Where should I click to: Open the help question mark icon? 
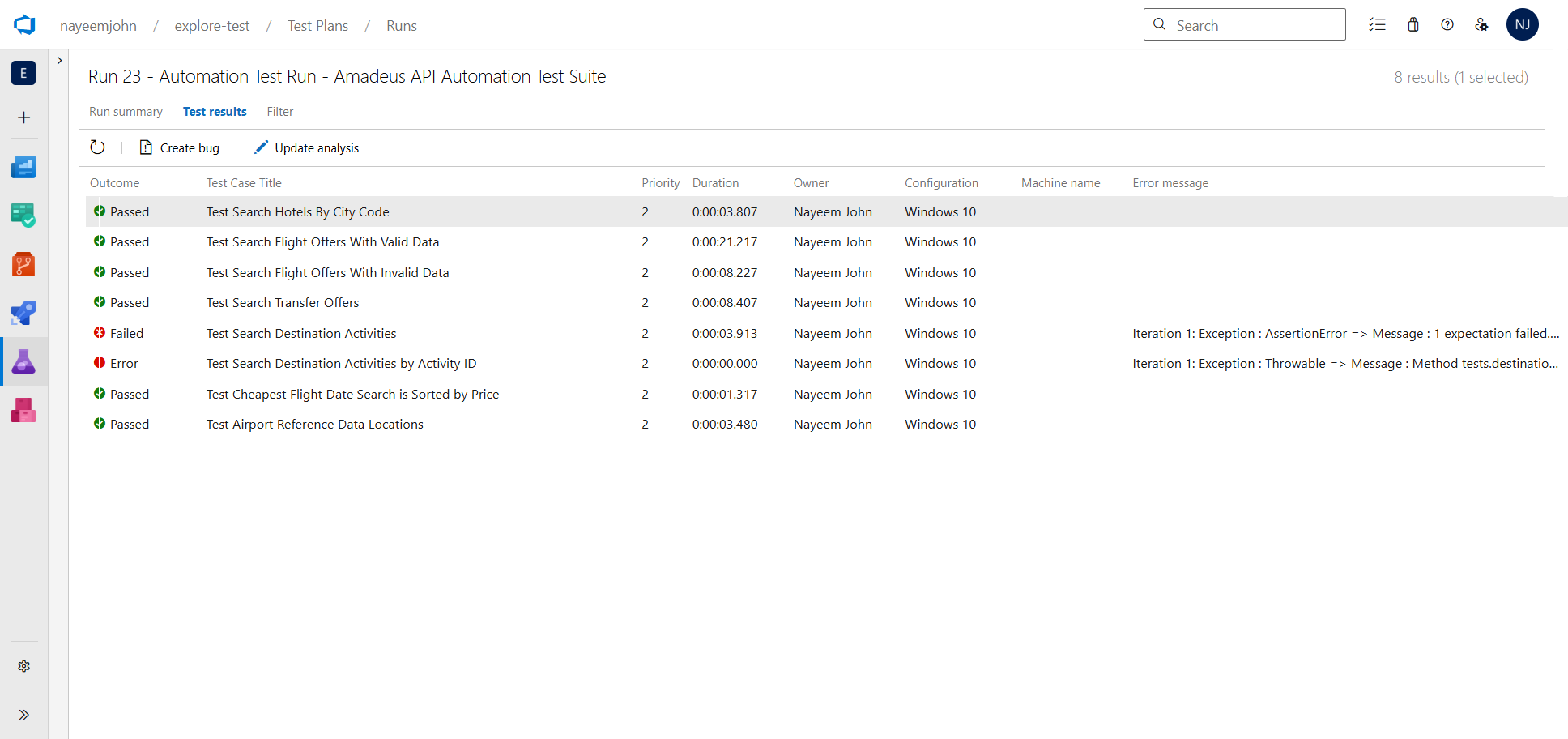pyautogui.click(x=1447, y=25)
